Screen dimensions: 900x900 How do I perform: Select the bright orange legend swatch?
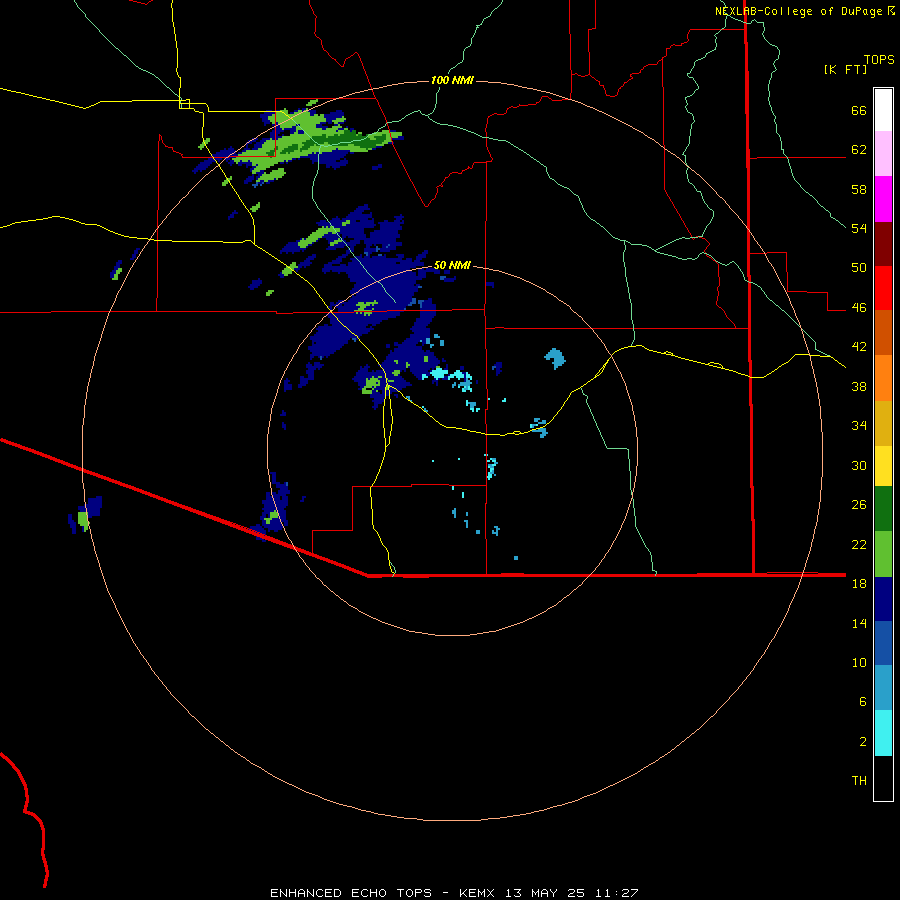click(883, 378)
